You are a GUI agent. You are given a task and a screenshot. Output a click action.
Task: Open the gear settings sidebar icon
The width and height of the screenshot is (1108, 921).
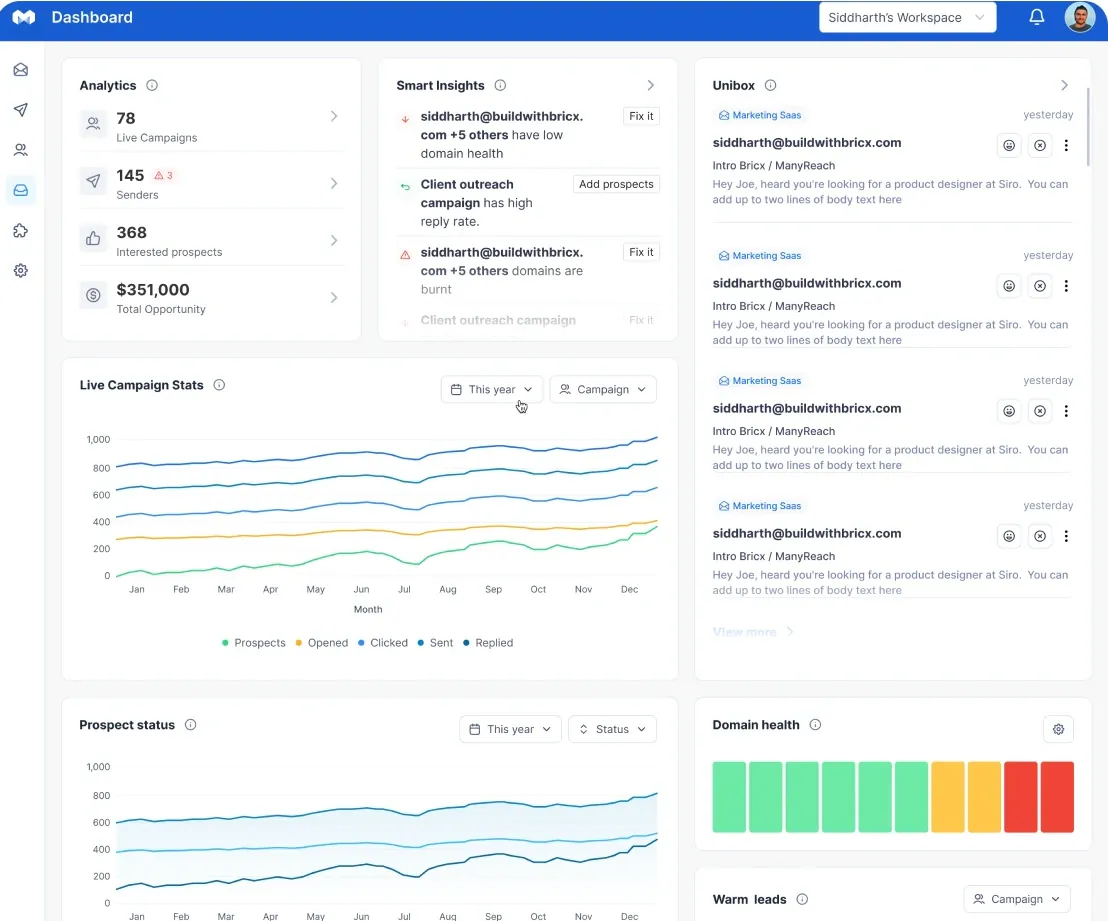click(x=20, y=271)
